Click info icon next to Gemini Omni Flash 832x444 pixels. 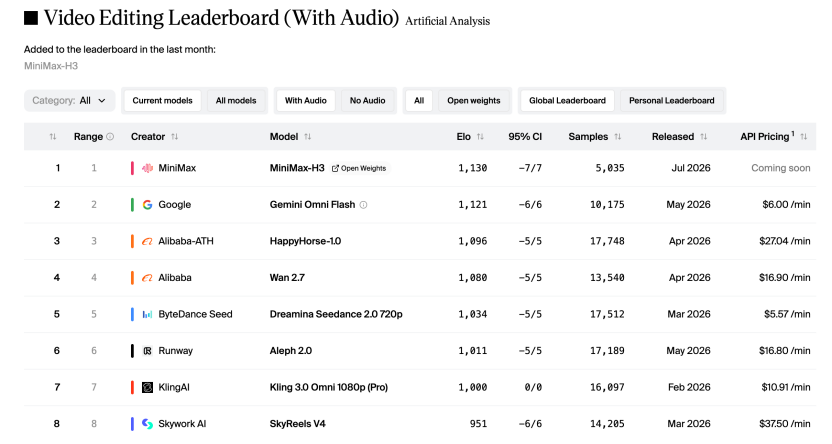pyautogui.click(x=363, y=205)
